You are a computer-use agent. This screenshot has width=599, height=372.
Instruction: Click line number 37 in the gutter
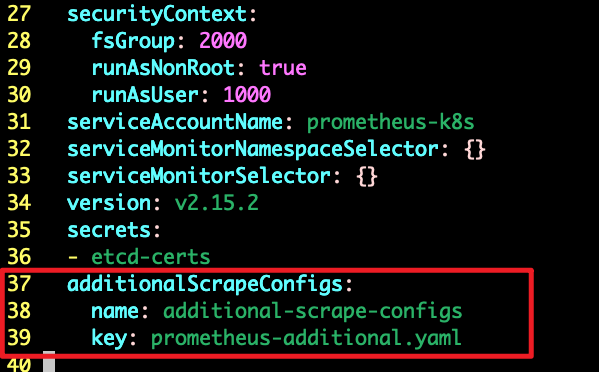19,284
